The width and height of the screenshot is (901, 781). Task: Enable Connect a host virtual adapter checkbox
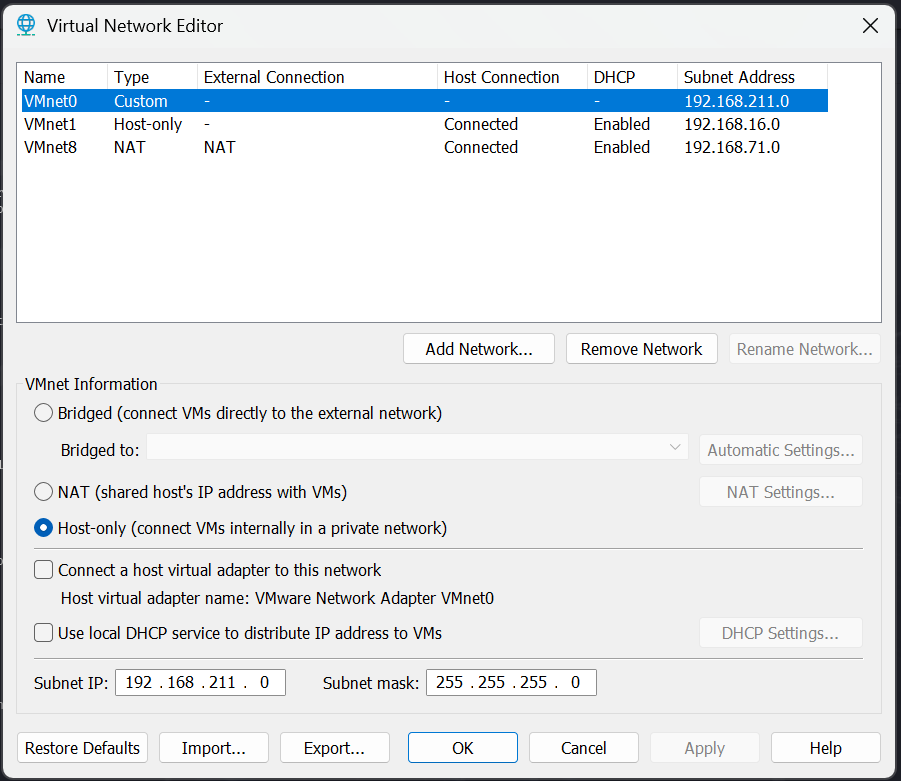coord(43,570)
